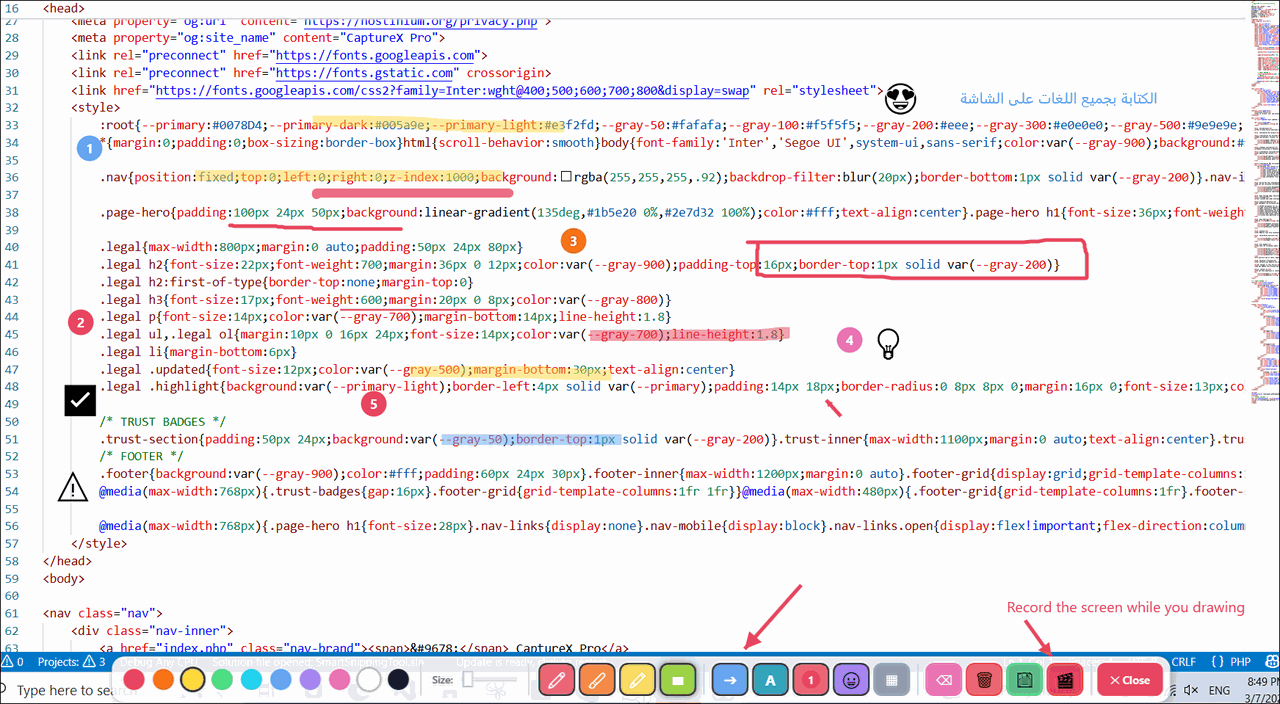Pick the pink color swatch
This screenshot has height=704, width=1280.
(x=340, y=680)
